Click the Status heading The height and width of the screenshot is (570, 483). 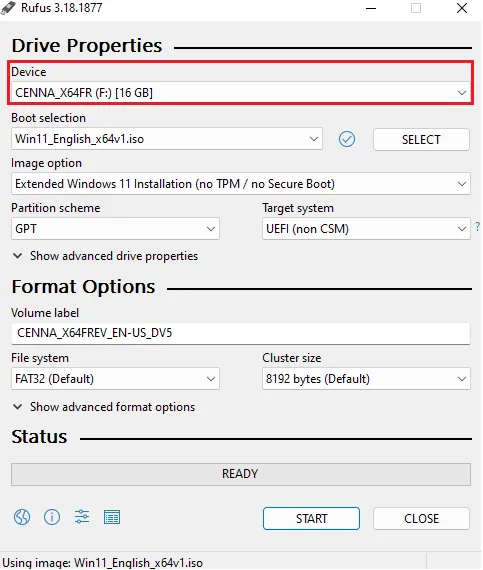pos(39,437)
